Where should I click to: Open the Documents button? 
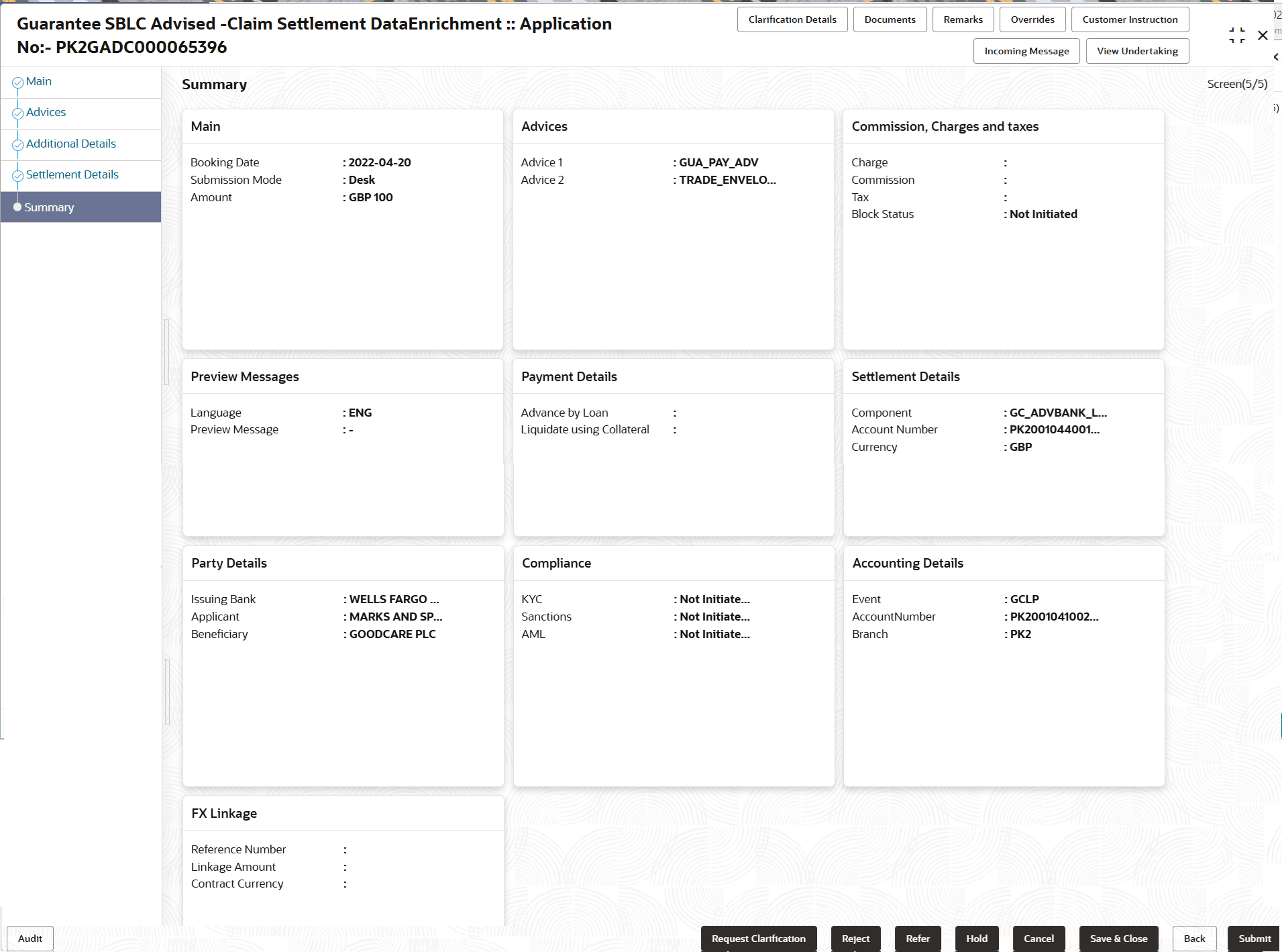890,19
